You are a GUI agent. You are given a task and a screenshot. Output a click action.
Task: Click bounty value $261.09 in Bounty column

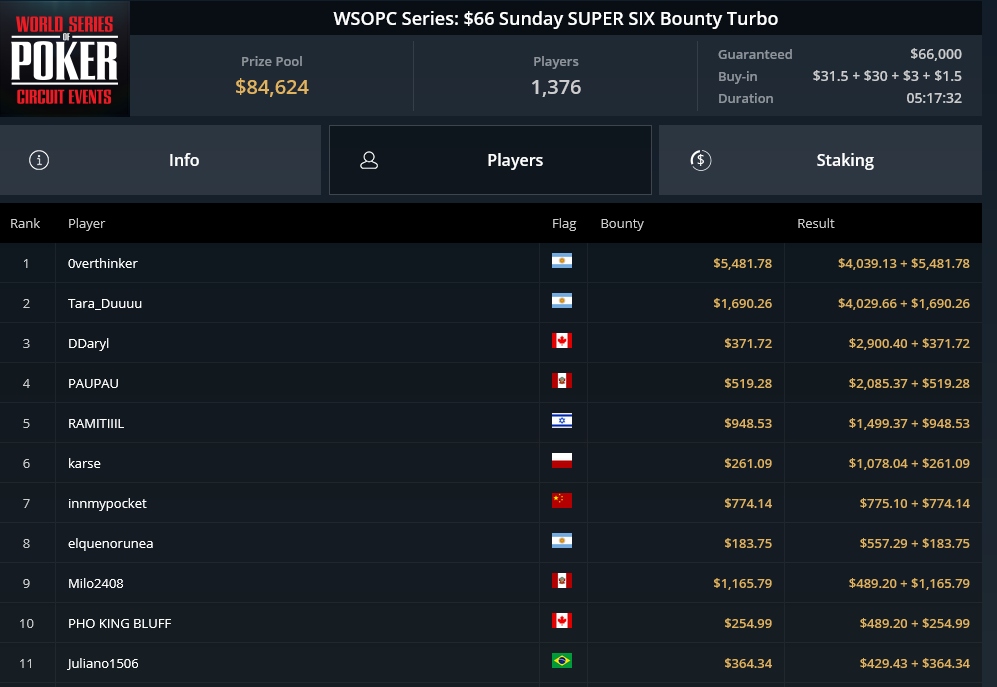coord(748,464)
